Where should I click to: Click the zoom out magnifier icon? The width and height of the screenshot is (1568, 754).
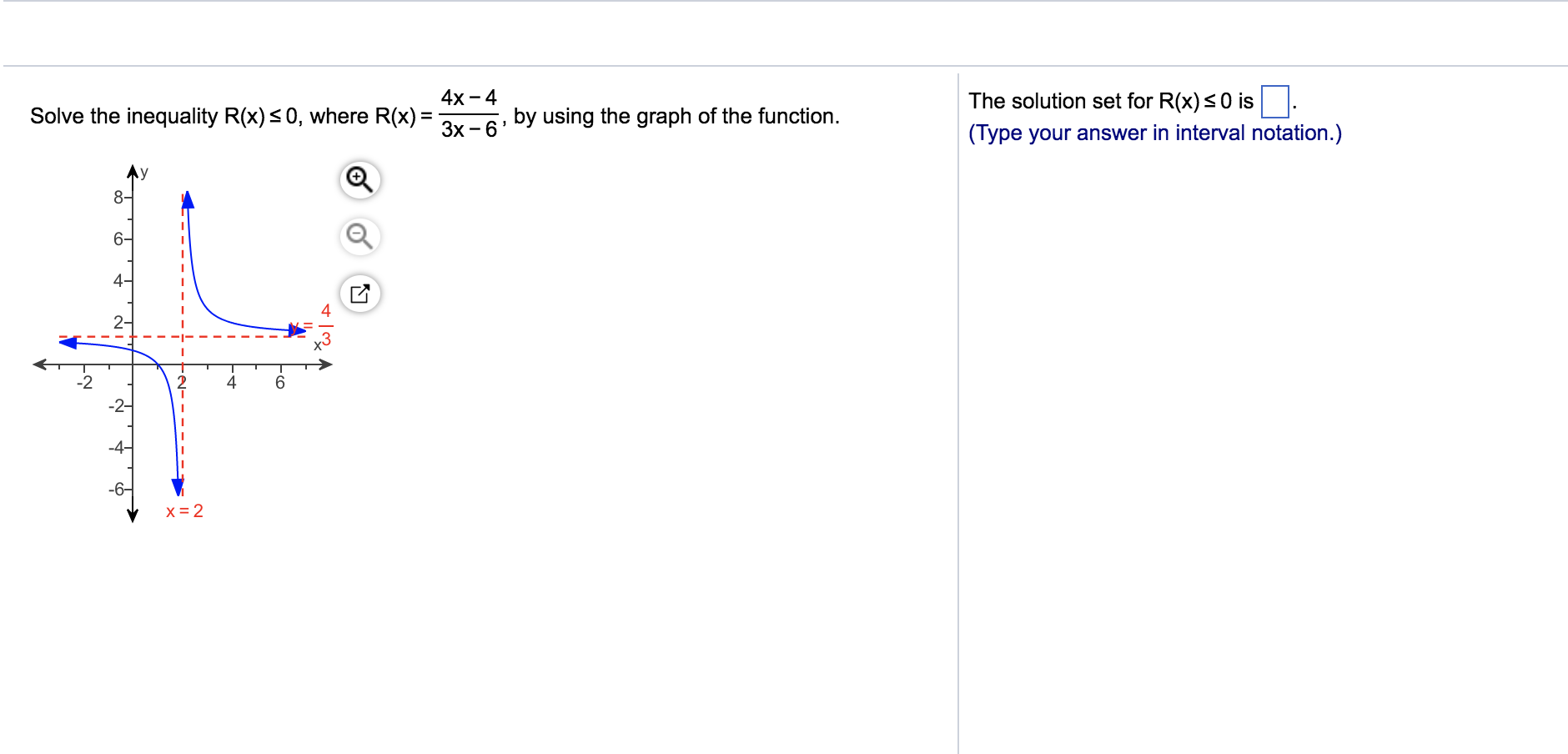tap(359, 237)
